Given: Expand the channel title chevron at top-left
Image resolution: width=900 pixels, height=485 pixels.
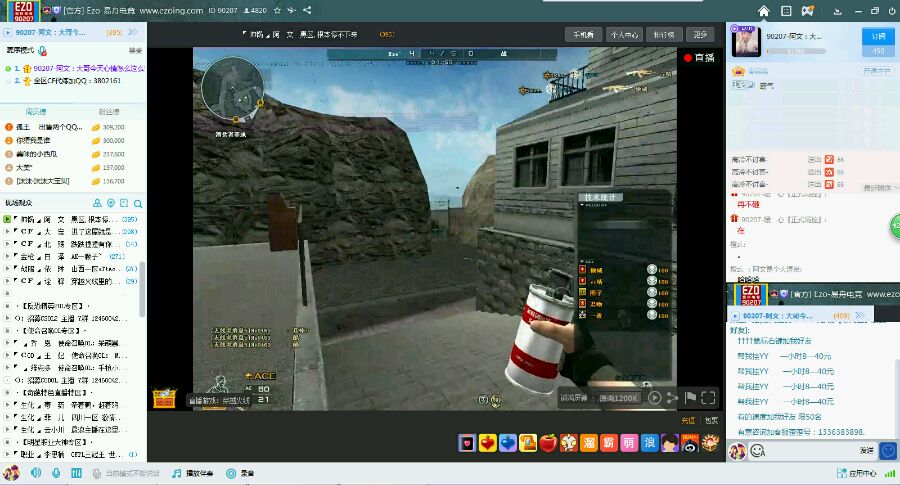Looking at the screenshot, I should 133,32.
